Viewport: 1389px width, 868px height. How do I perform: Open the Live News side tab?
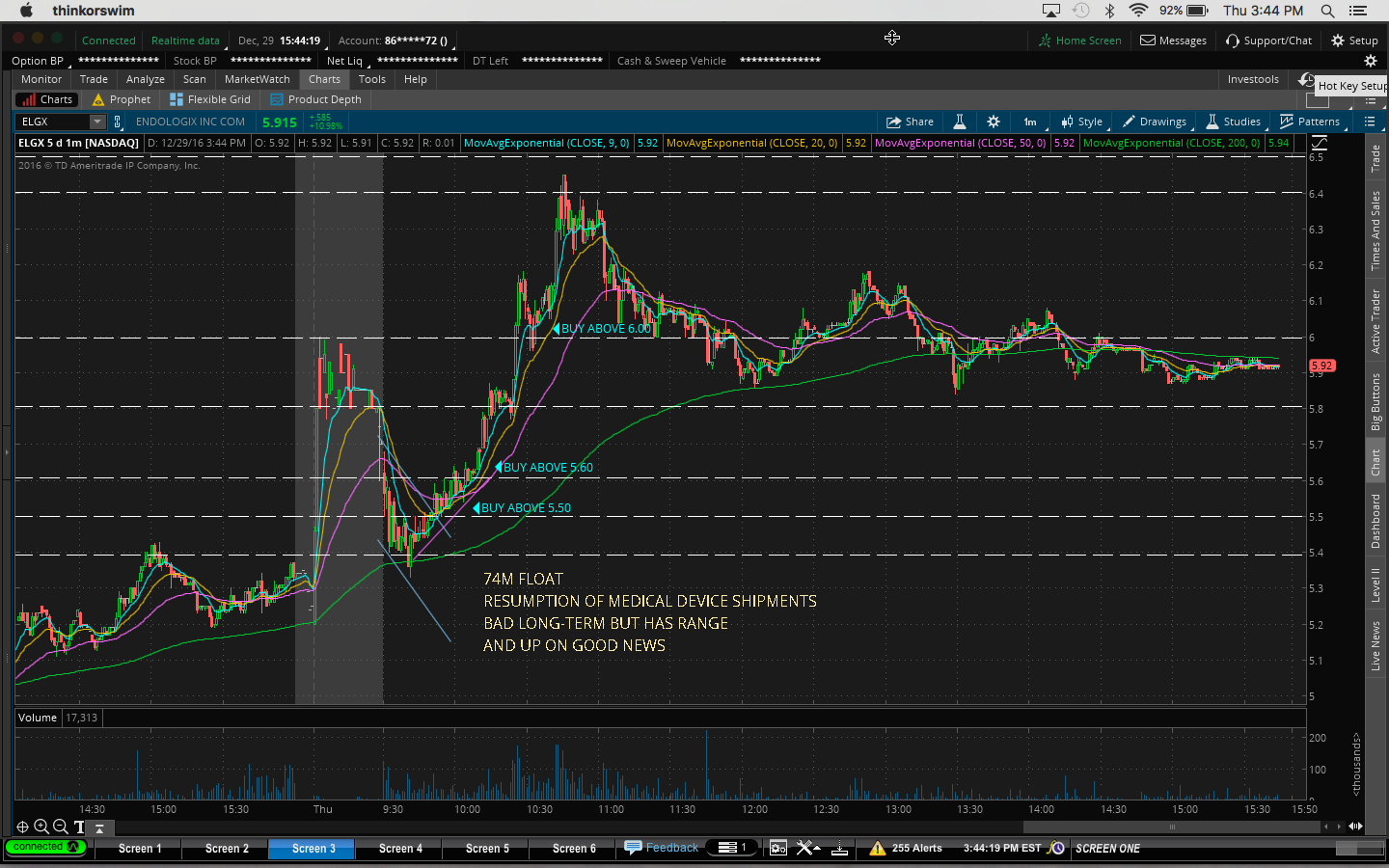[1375, 645]
